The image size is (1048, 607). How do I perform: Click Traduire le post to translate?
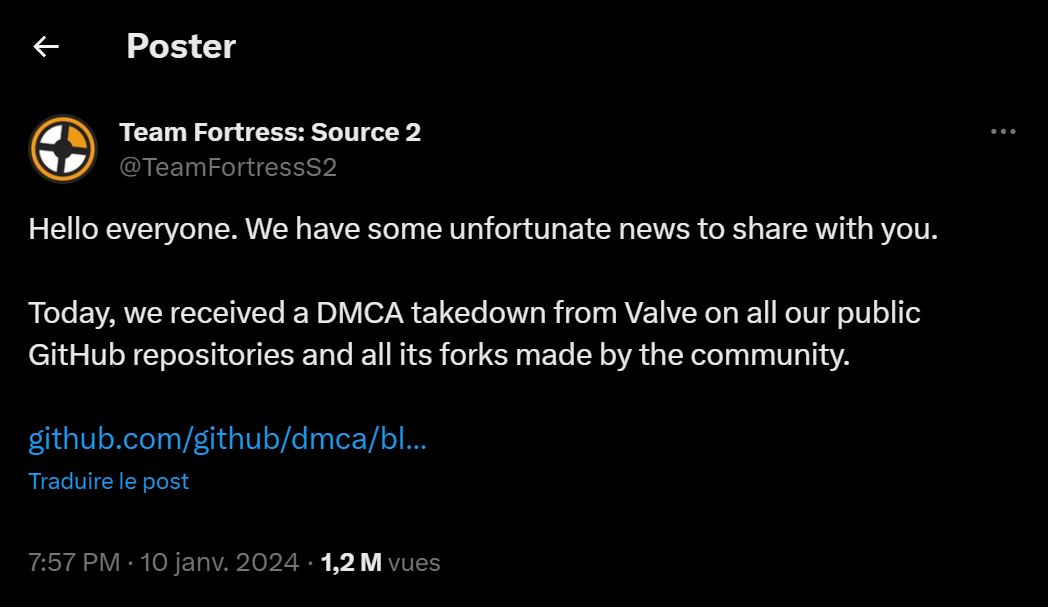(110, 481)
